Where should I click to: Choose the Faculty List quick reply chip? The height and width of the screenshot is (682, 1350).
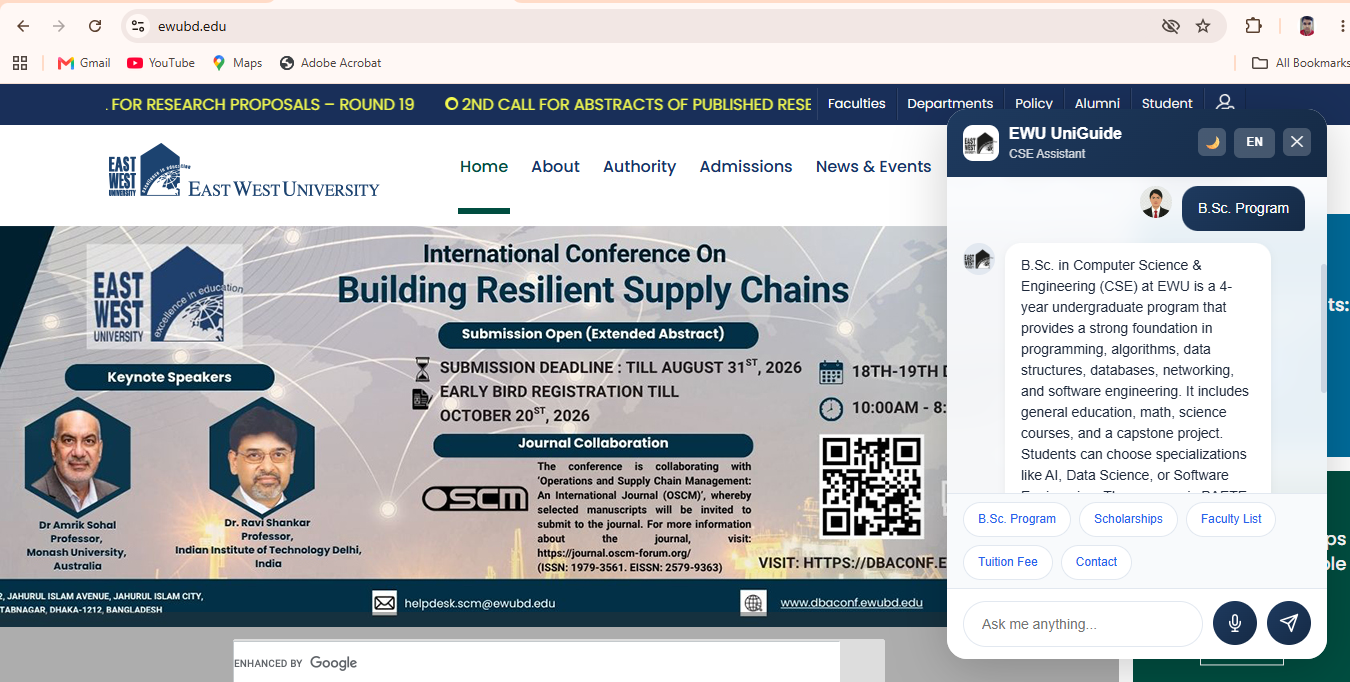(x=1231, y=519)
